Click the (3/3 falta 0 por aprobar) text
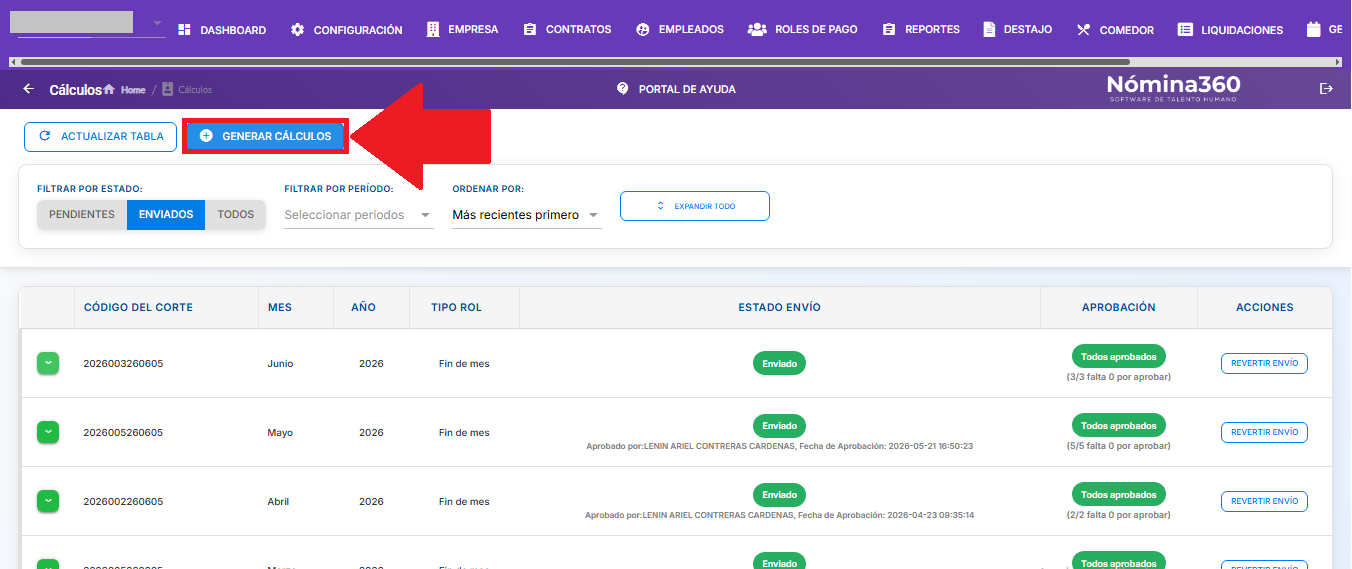The image size is (1352, 569). click(1118, 377)
